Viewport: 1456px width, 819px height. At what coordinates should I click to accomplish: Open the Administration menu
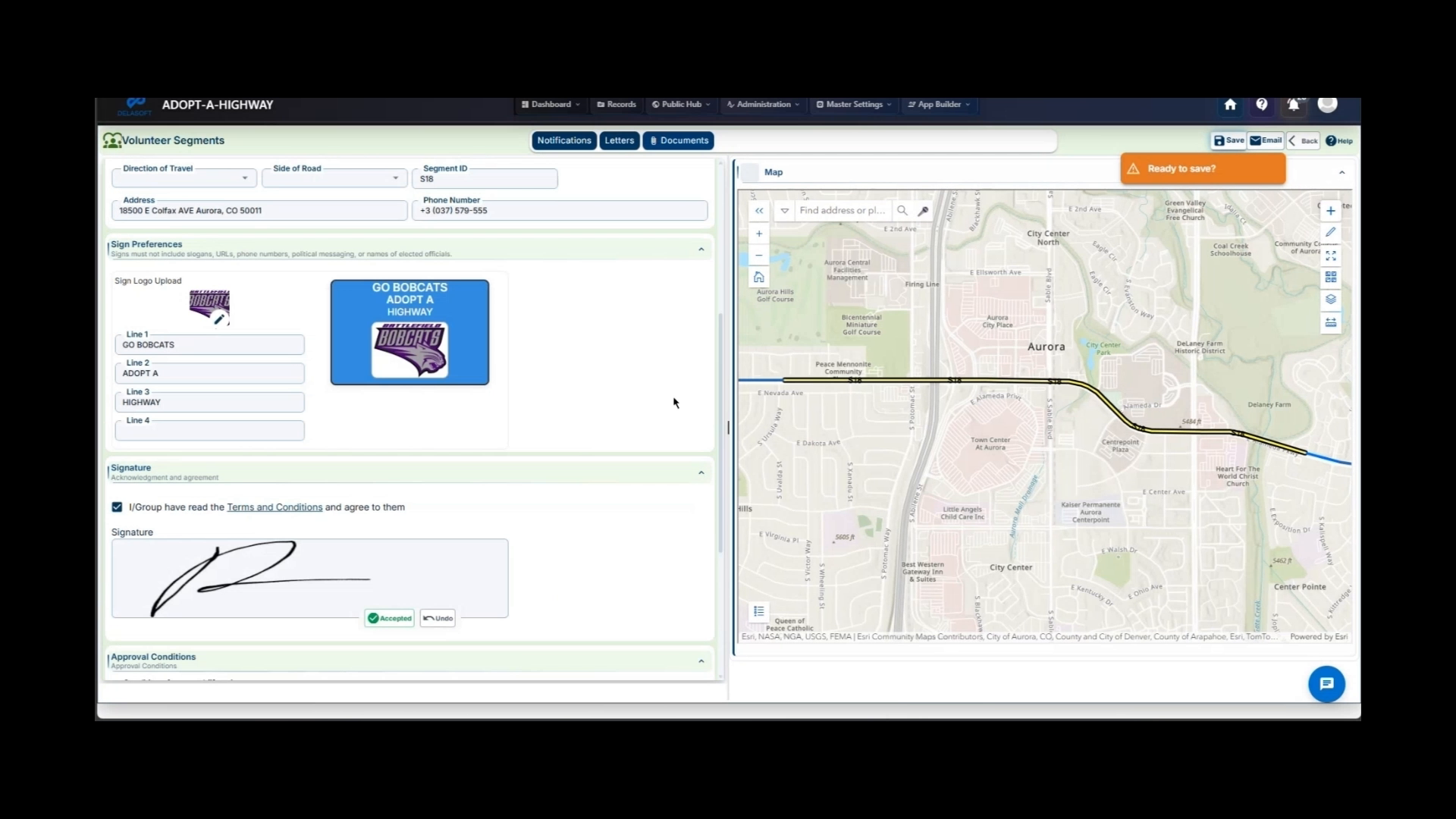tap(761, 104)
